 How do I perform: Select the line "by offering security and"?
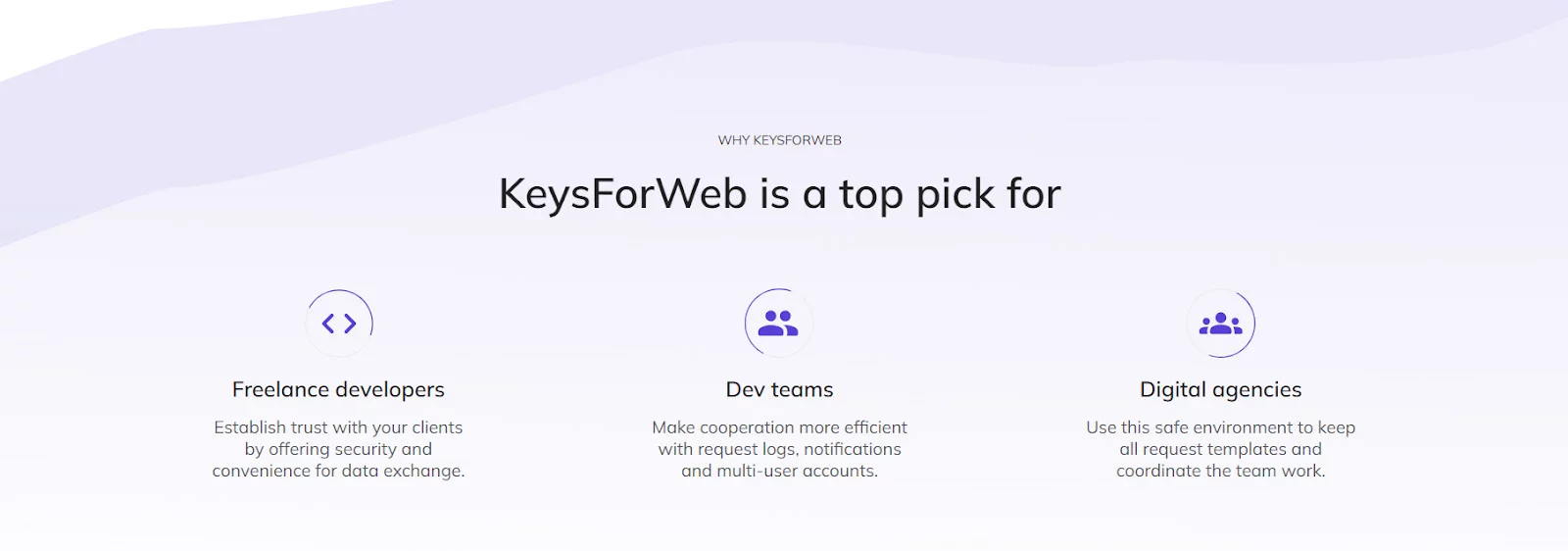(338, 449)
